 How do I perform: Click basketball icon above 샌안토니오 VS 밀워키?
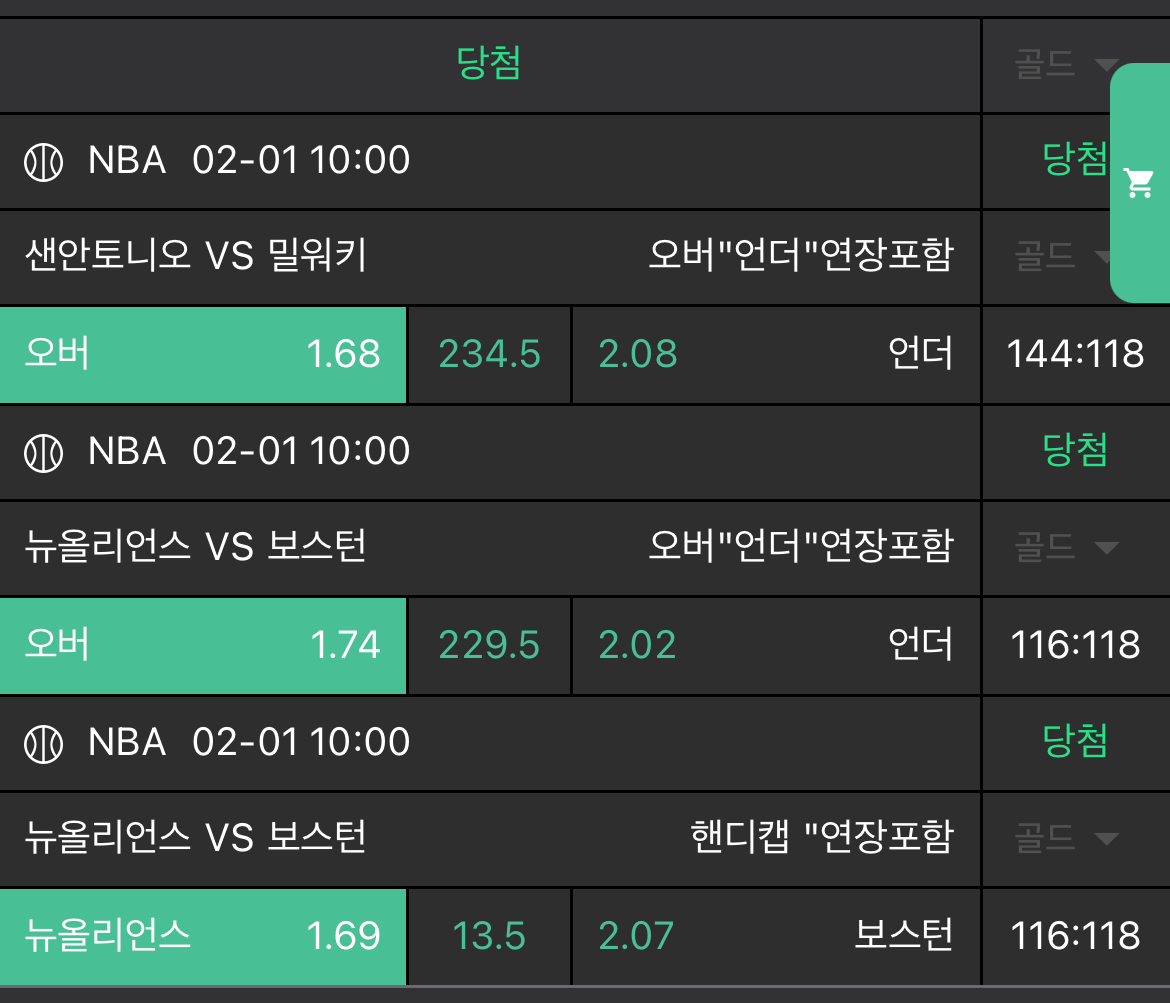pyautogui.click(x=43, y=161)
